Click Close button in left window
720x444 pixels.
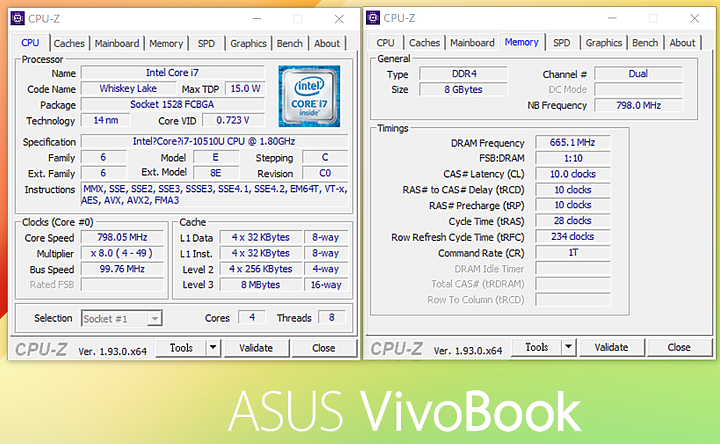[324, 348]
